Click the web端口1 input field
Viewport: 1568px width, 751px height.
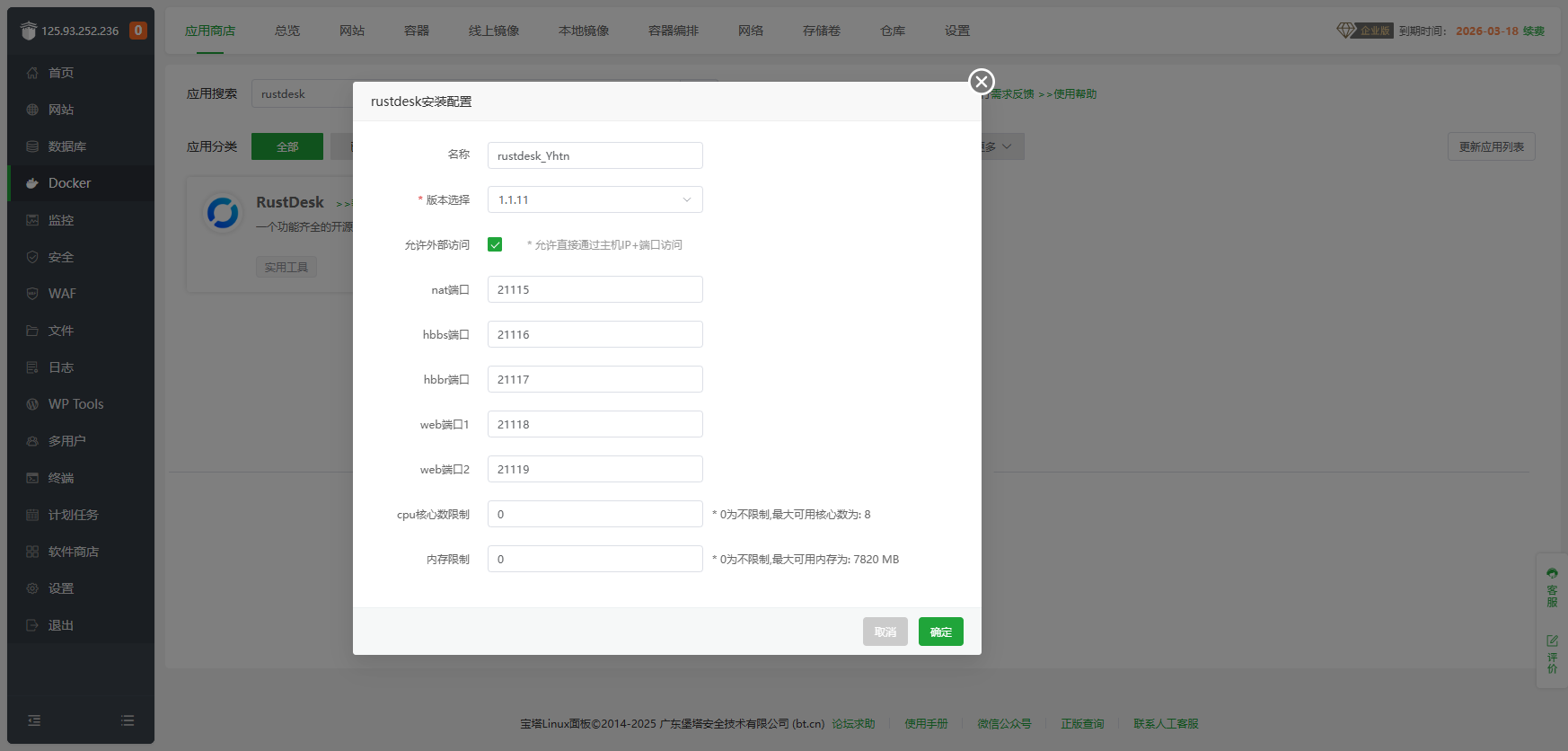595,424
